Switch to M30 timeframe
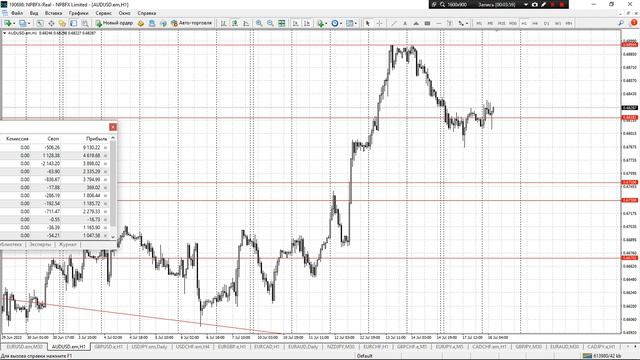 tap(513, 23)
